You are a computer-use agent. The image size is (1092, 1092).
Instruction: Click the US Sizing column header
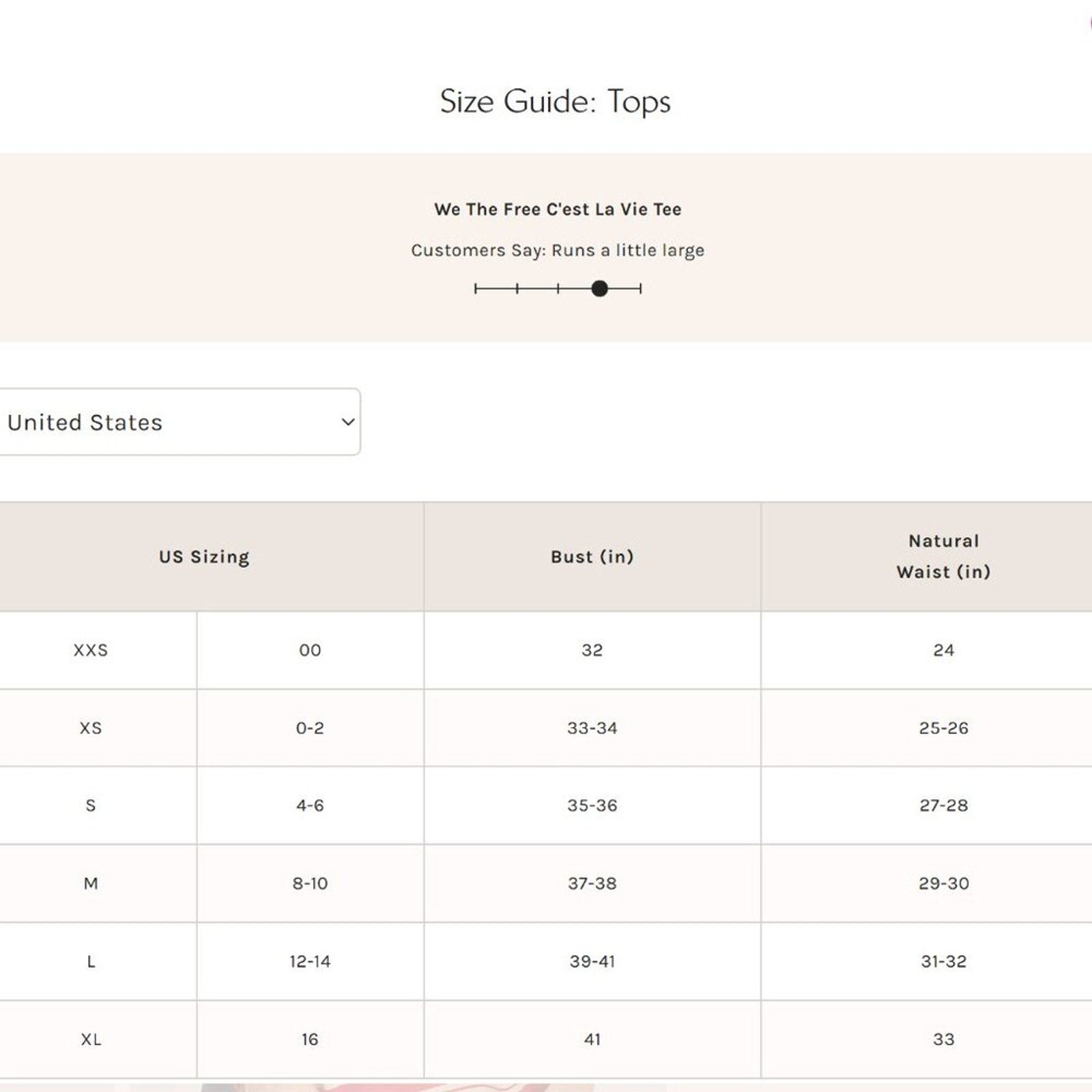tap(204, 557)
